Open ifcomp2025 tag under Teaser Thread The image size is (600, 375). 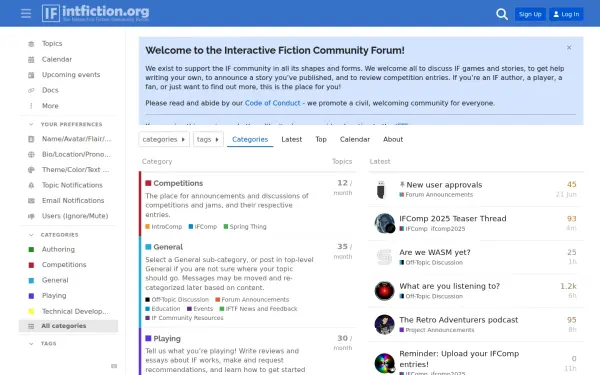point(448,228)
